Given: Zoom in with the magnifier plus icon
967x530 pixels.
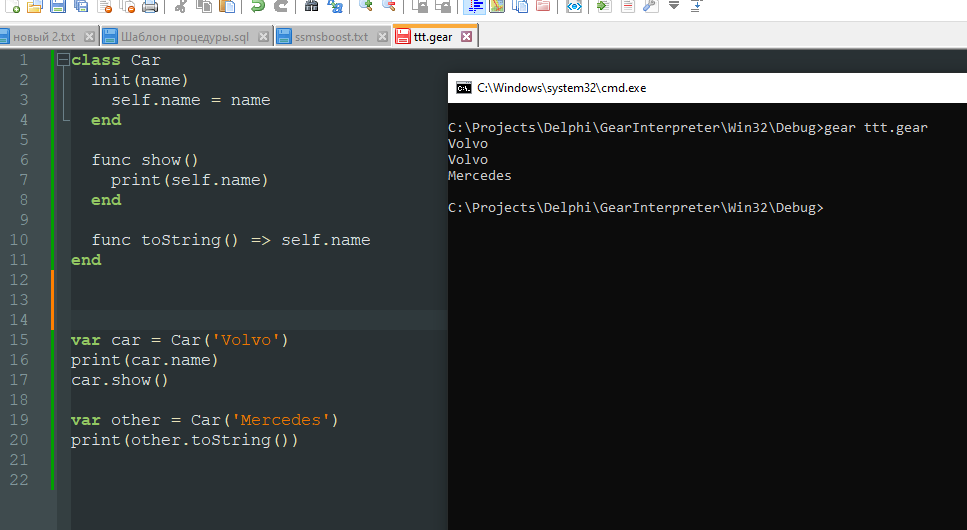Looking at the screenshot, I should (366, 6).
